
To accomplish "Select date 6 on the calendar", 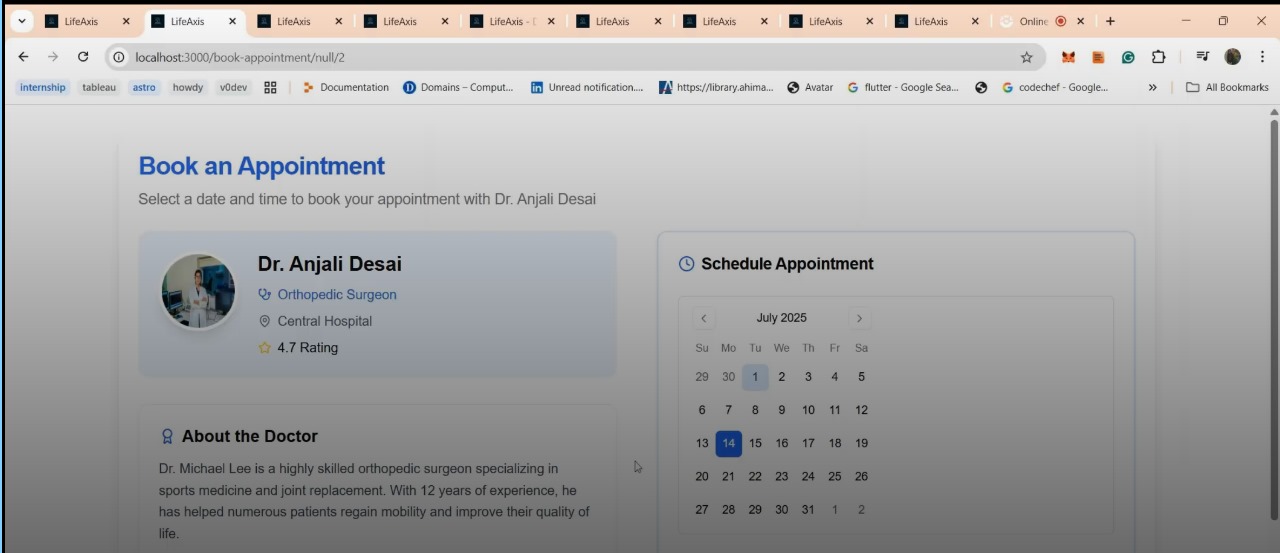I will (x=702, y=410).
